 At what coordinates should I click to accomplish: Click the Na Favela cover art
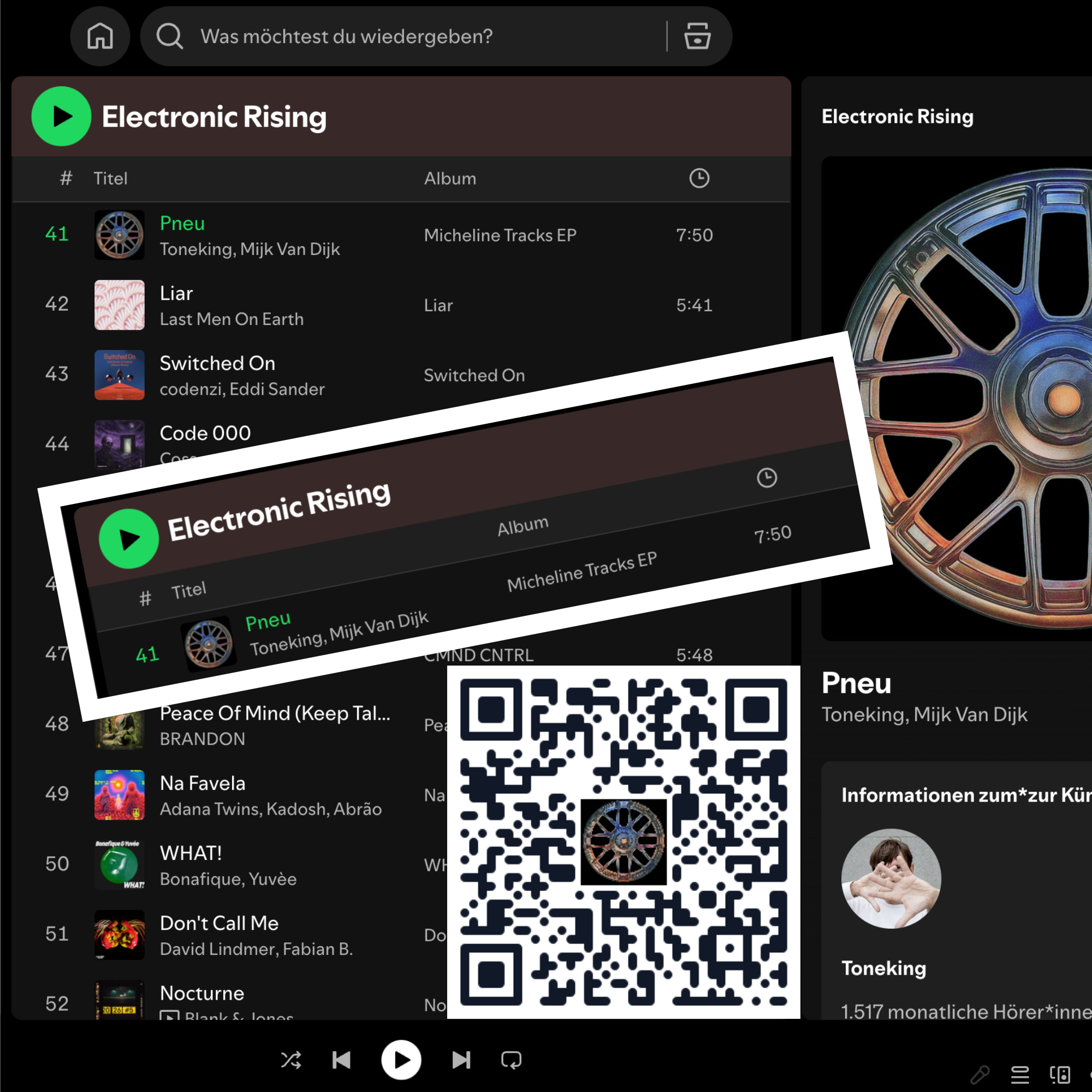click(119, 794)
